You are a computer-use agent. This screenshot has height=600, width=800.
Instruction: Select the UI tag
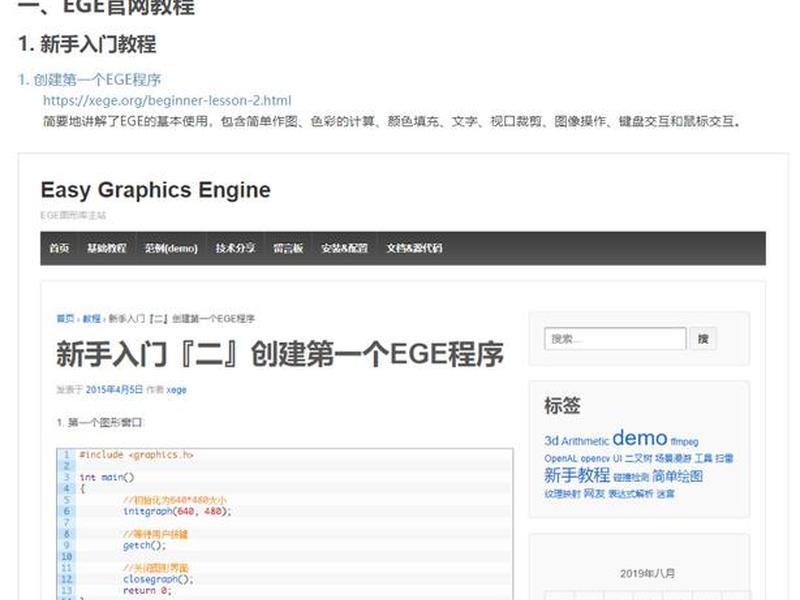coord(617,458)
